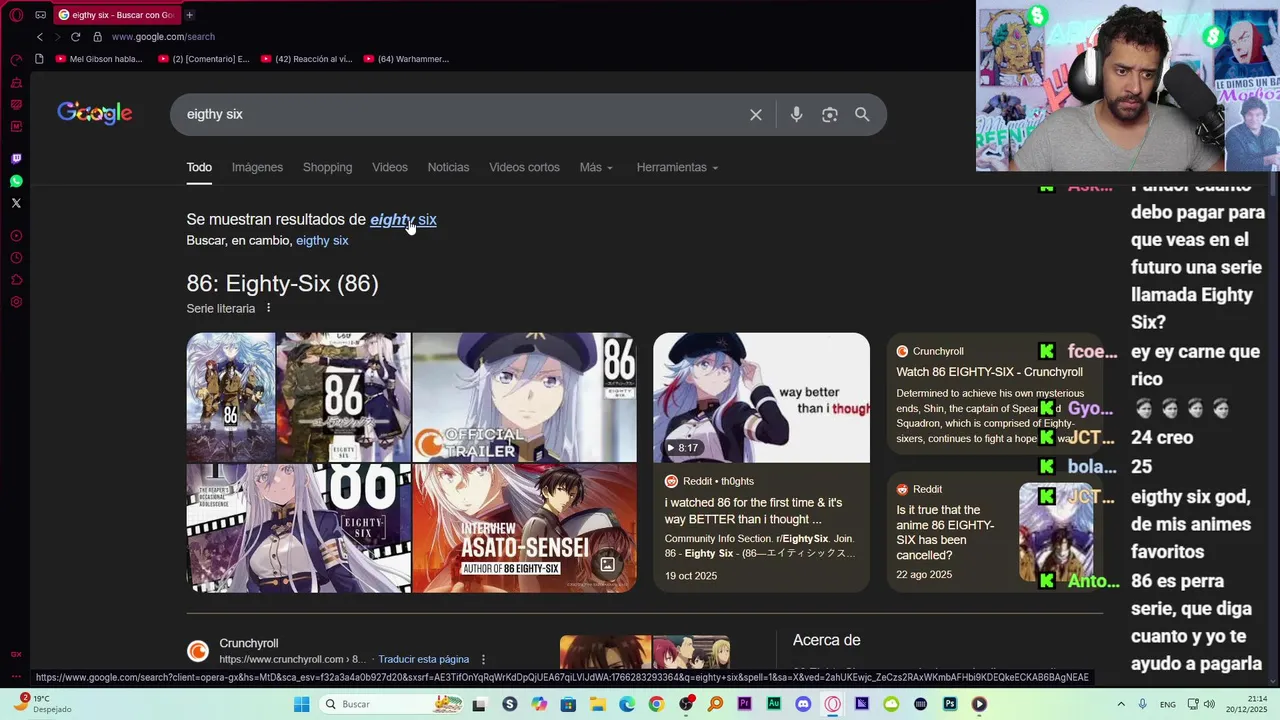The image size is (1280, 720).
Task: Open the '(64) Warhammer...' bookmark
Action: click(x=407, y=59)
